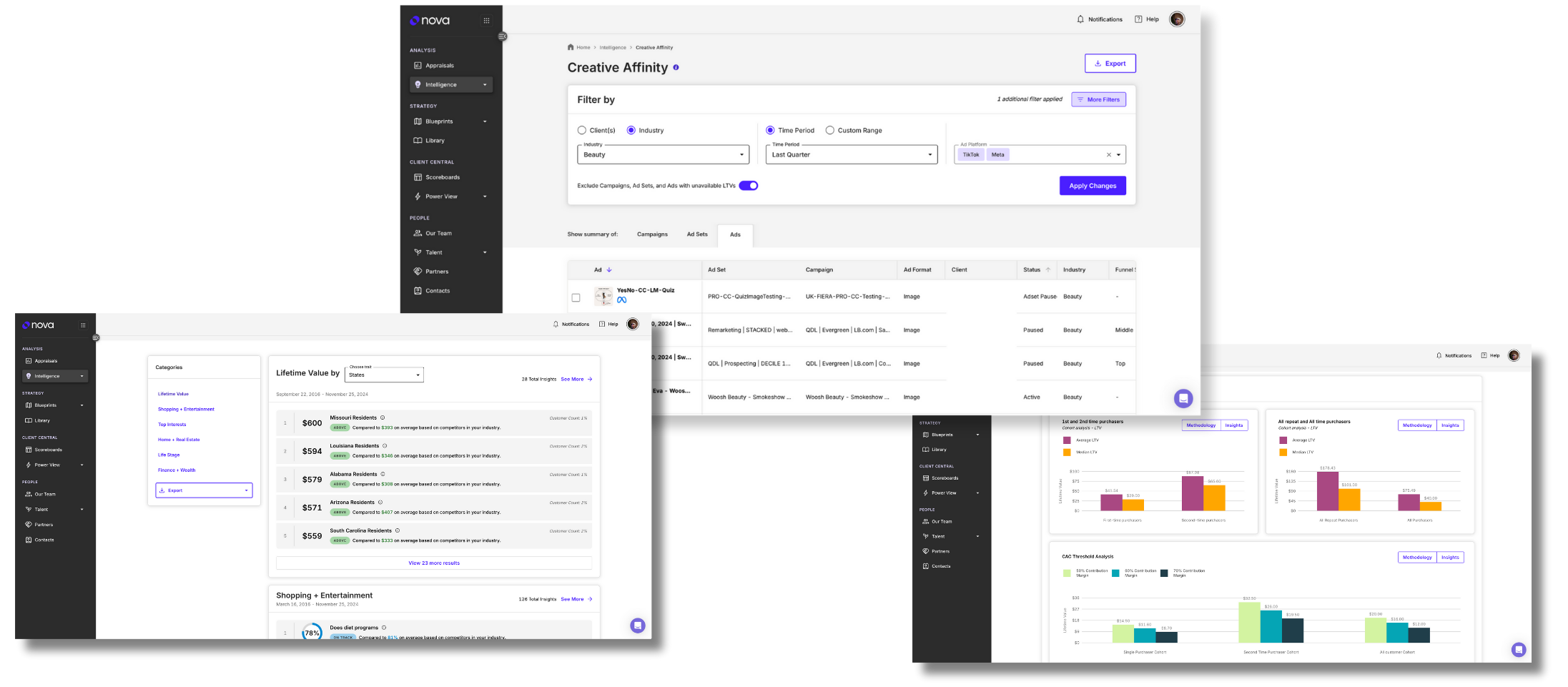Select the Custom Range radio button
Viewport: 1568px width, 687px height.
coord(829,131)
